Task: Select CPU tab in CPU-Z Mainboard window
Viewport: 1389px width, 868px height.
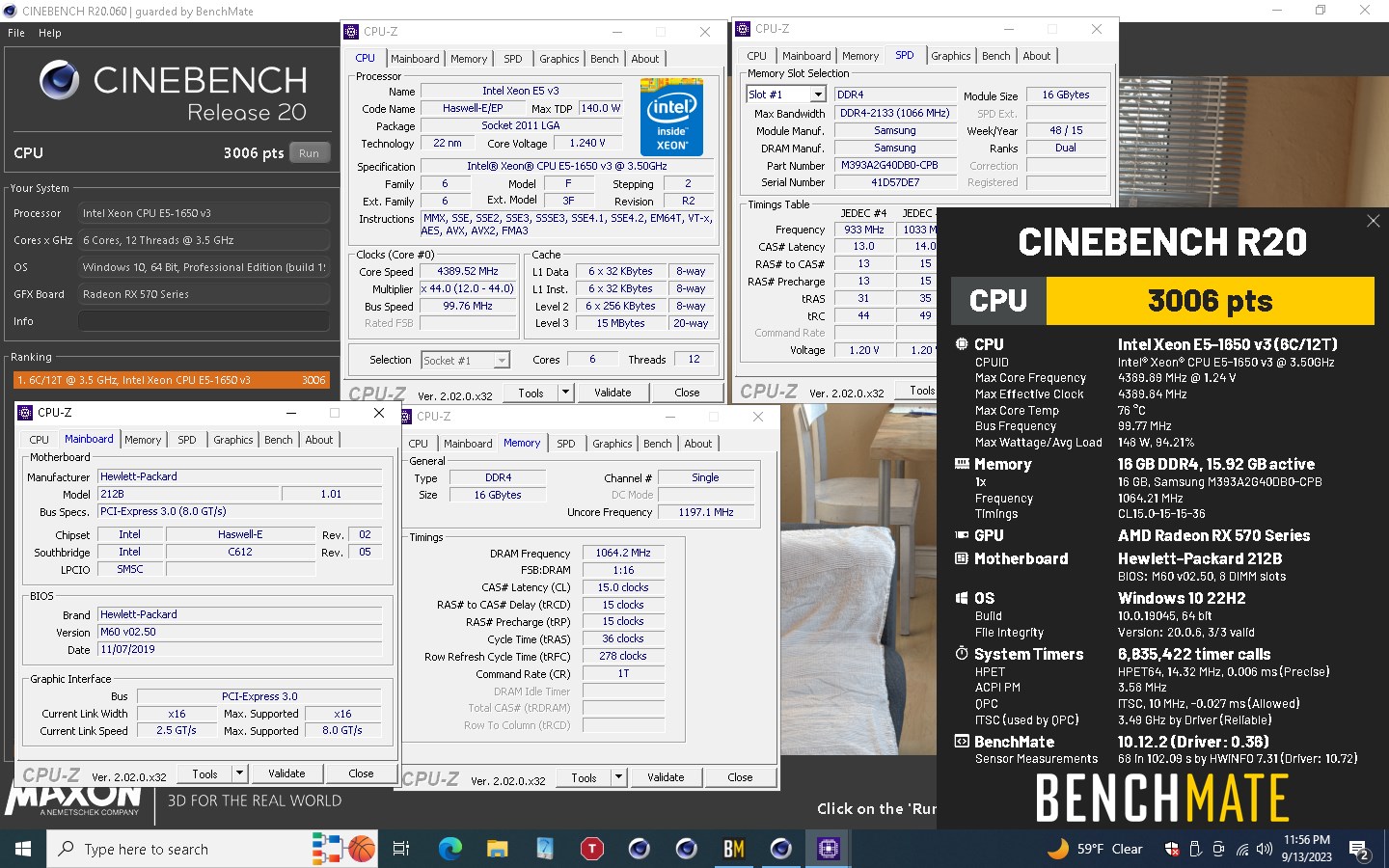Action: [x=40, y=440]
